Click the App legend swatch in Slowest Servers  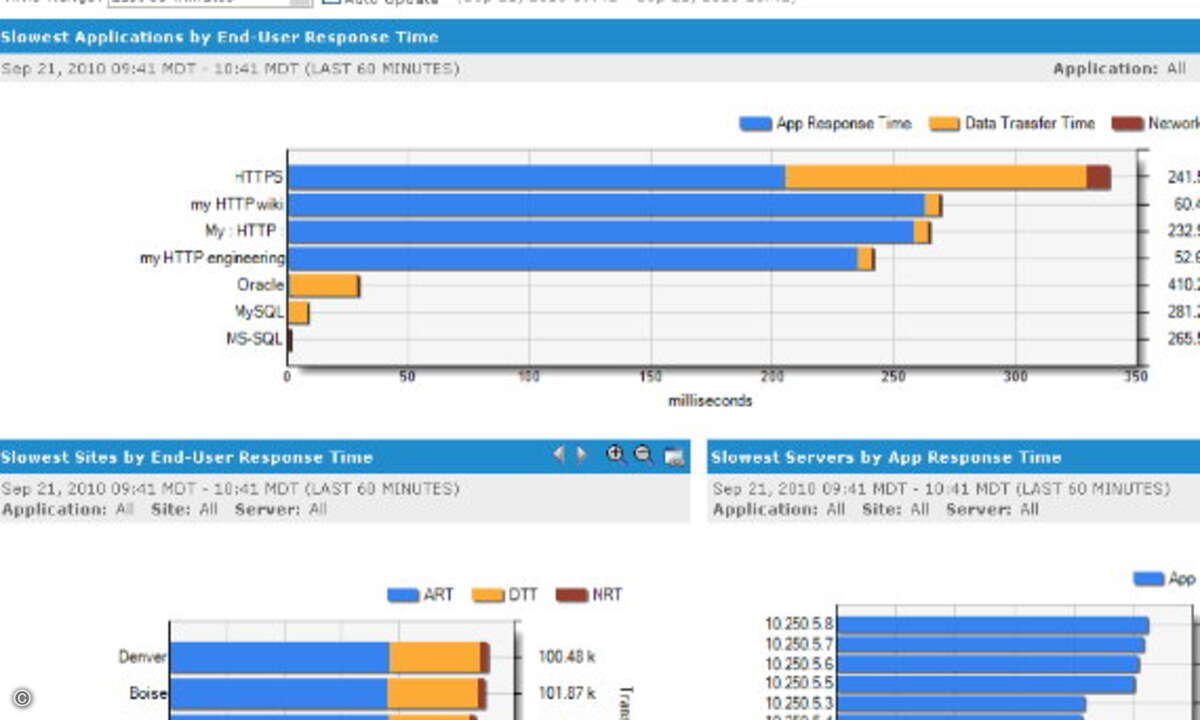[1148, 579]
